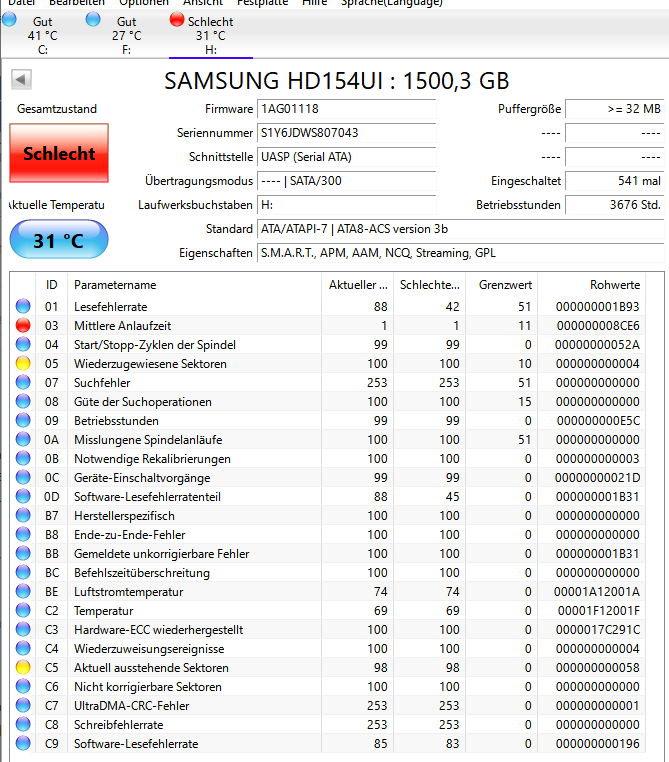Click the Firmware field 1AG01118
Viewport: 669px width, 762px height.
click(346, 109)
